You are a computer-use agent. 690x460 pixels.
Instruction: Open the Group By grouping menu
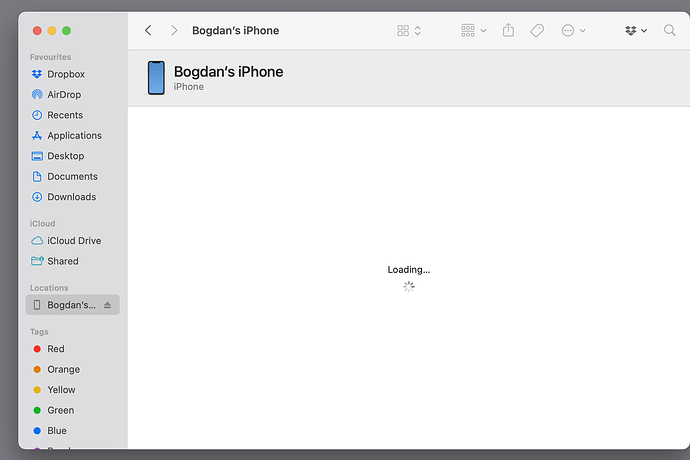coord(473,30)
